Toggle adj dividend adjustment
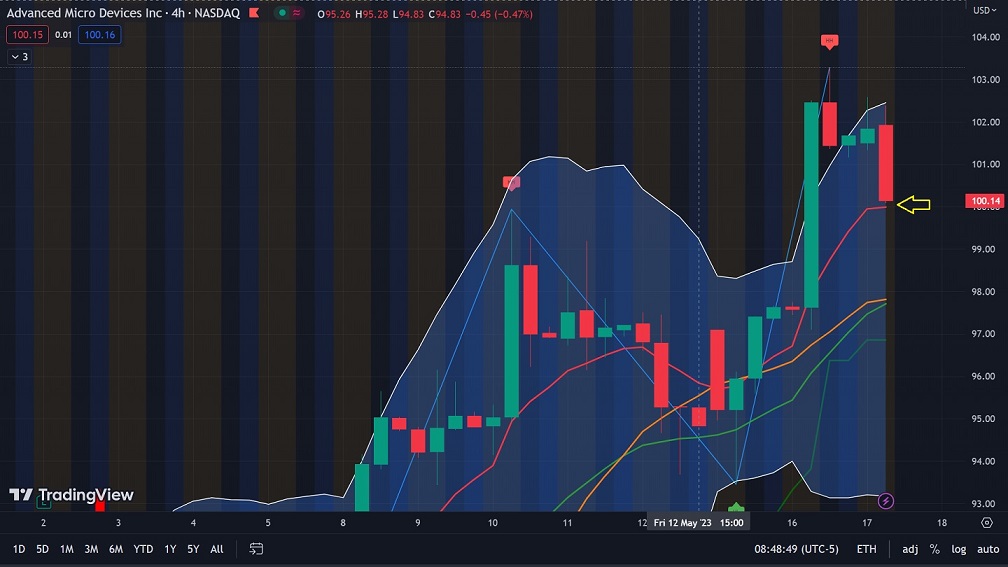Screen dimensions: 1008x567 tap(910, 549)
